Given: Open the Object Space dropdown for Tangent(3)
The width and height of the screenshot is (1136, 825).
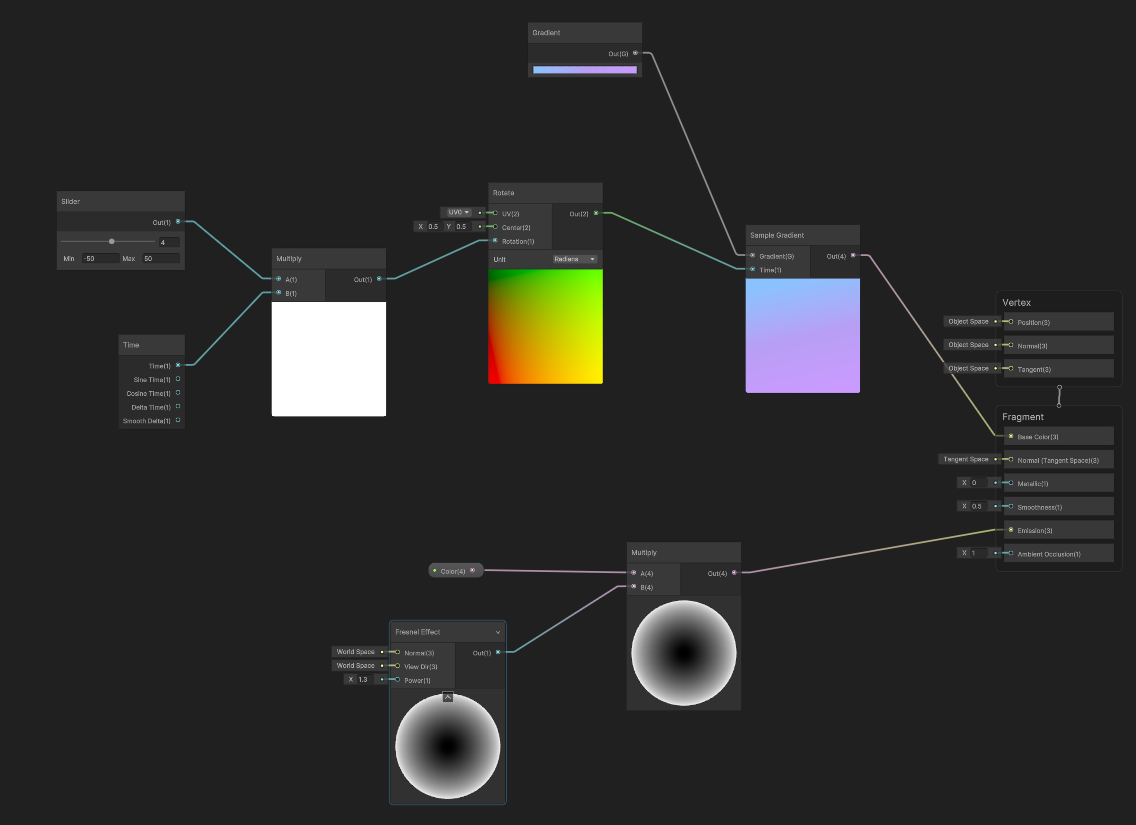Looking at the screenshot, I should tap(969, 369).
